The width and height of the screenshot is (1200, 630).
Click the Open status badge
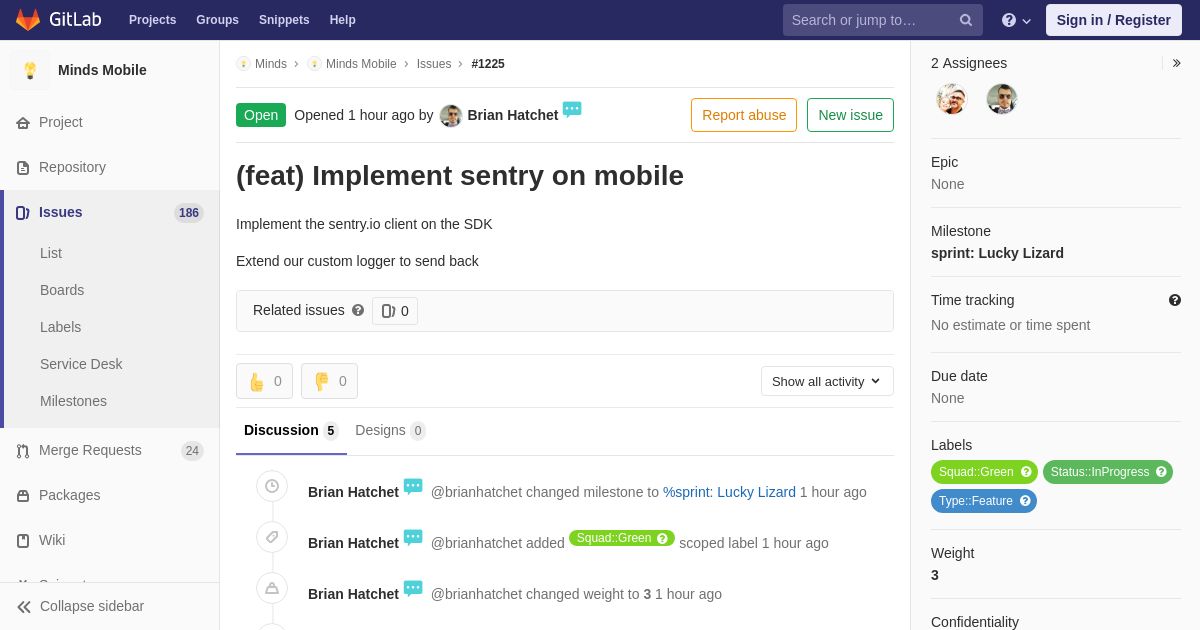261,115
